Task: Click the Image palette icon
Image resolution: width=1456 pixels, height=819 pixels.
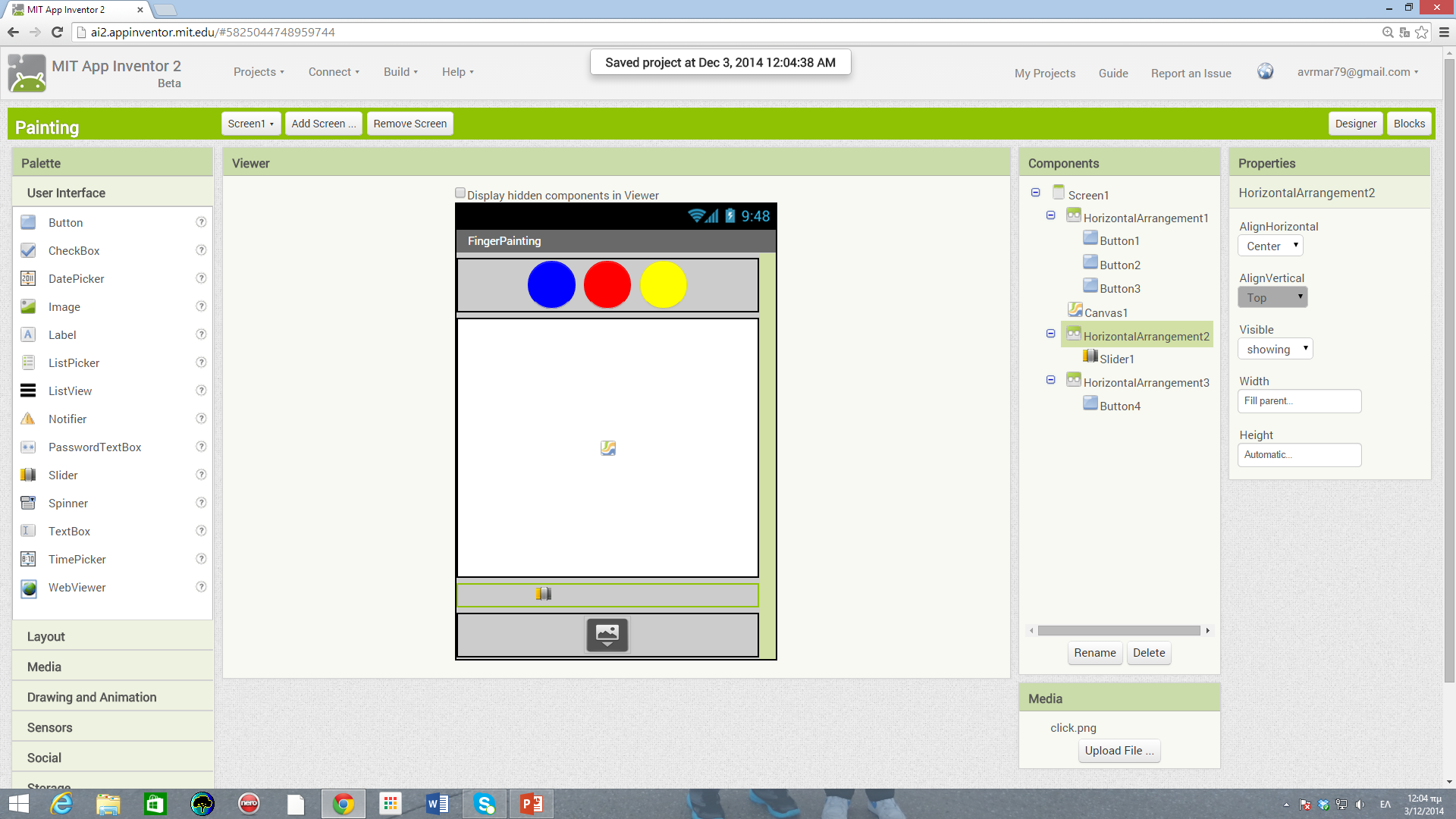Action: point(28,306)
